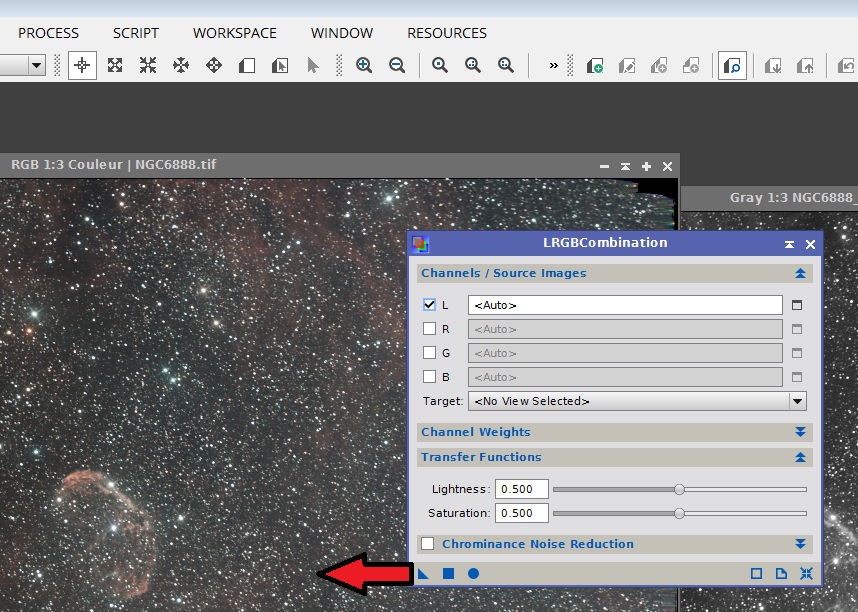Click the LRGBCombination process icon
858x612 pixels.
point(420,244)
